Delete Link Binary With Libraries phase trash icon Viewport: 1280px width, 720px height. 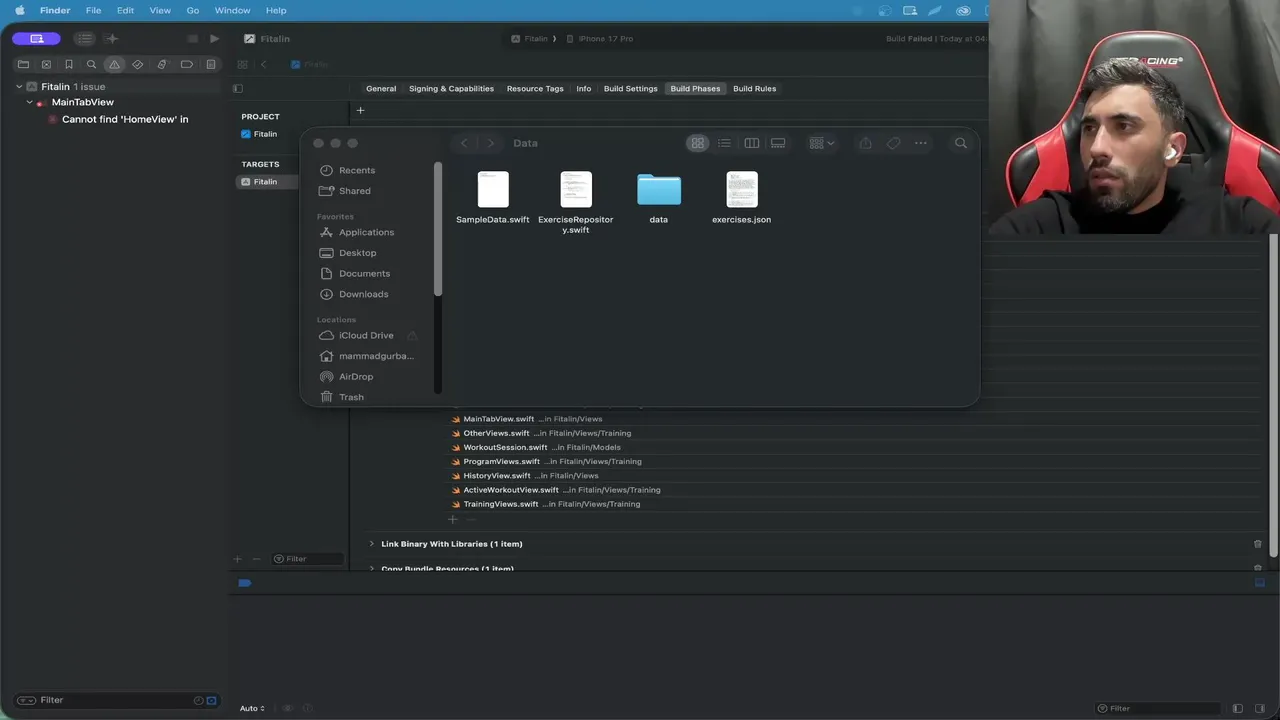pyautogui.click(x=1258, y=544)
